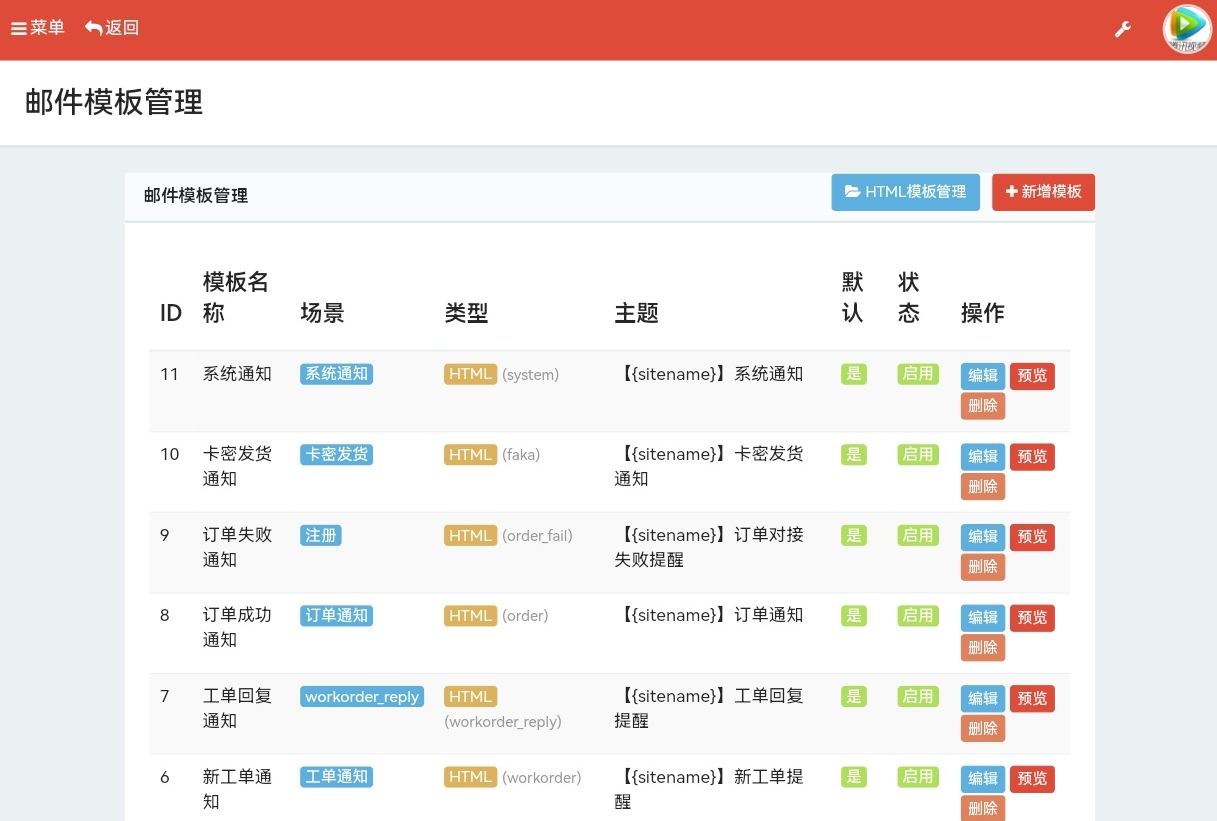Edit the 系统通知 template row
The width and height of the screenshot is (1217, 821).
[x=983, y=376]
